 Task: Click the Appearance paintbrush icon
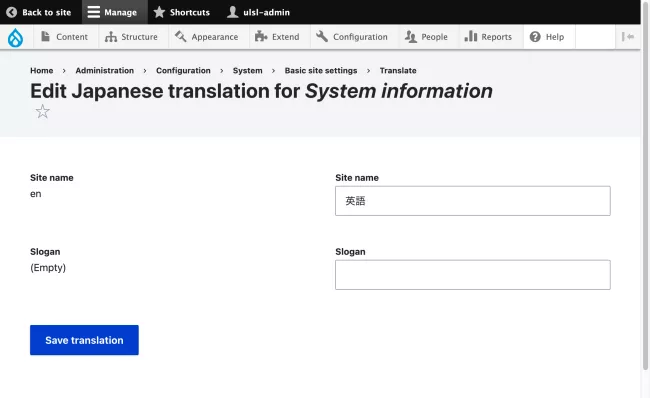[180, 36]
